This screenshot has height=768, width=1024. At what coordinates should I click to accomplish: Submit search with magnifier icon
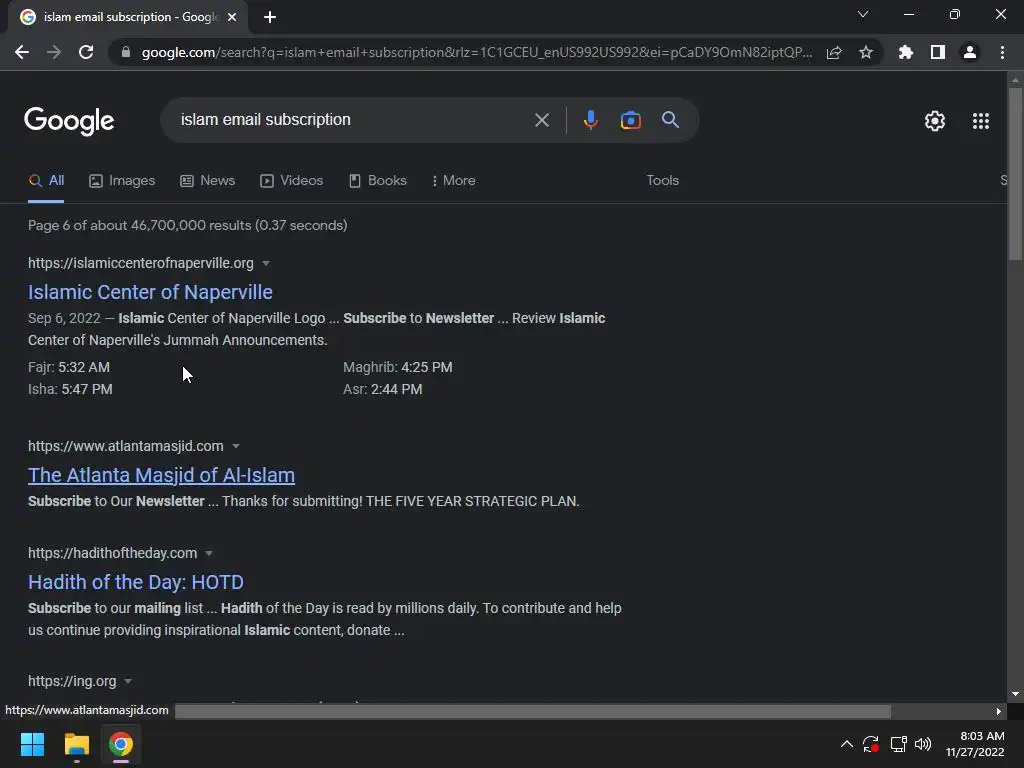(x=670, y=120)
